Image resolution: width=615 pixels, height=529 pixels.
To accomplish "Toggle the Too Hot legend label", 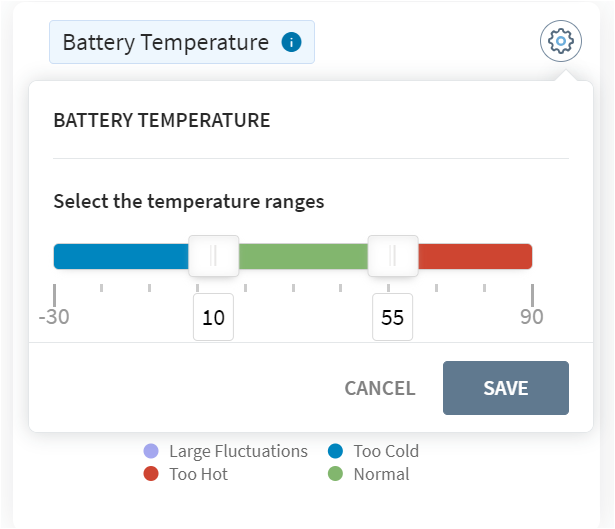I will click(x=198, y=474).
